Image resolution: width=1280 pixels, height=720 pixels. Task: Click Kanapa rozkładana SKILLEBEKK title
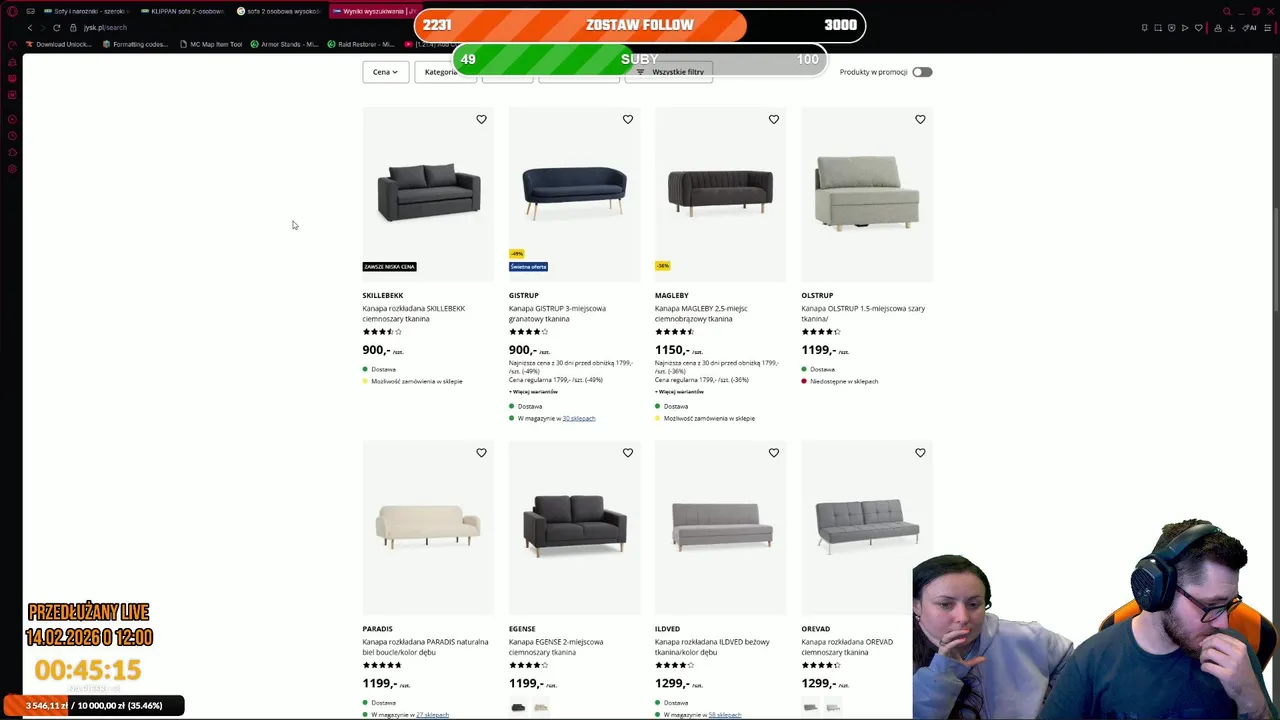414,313
